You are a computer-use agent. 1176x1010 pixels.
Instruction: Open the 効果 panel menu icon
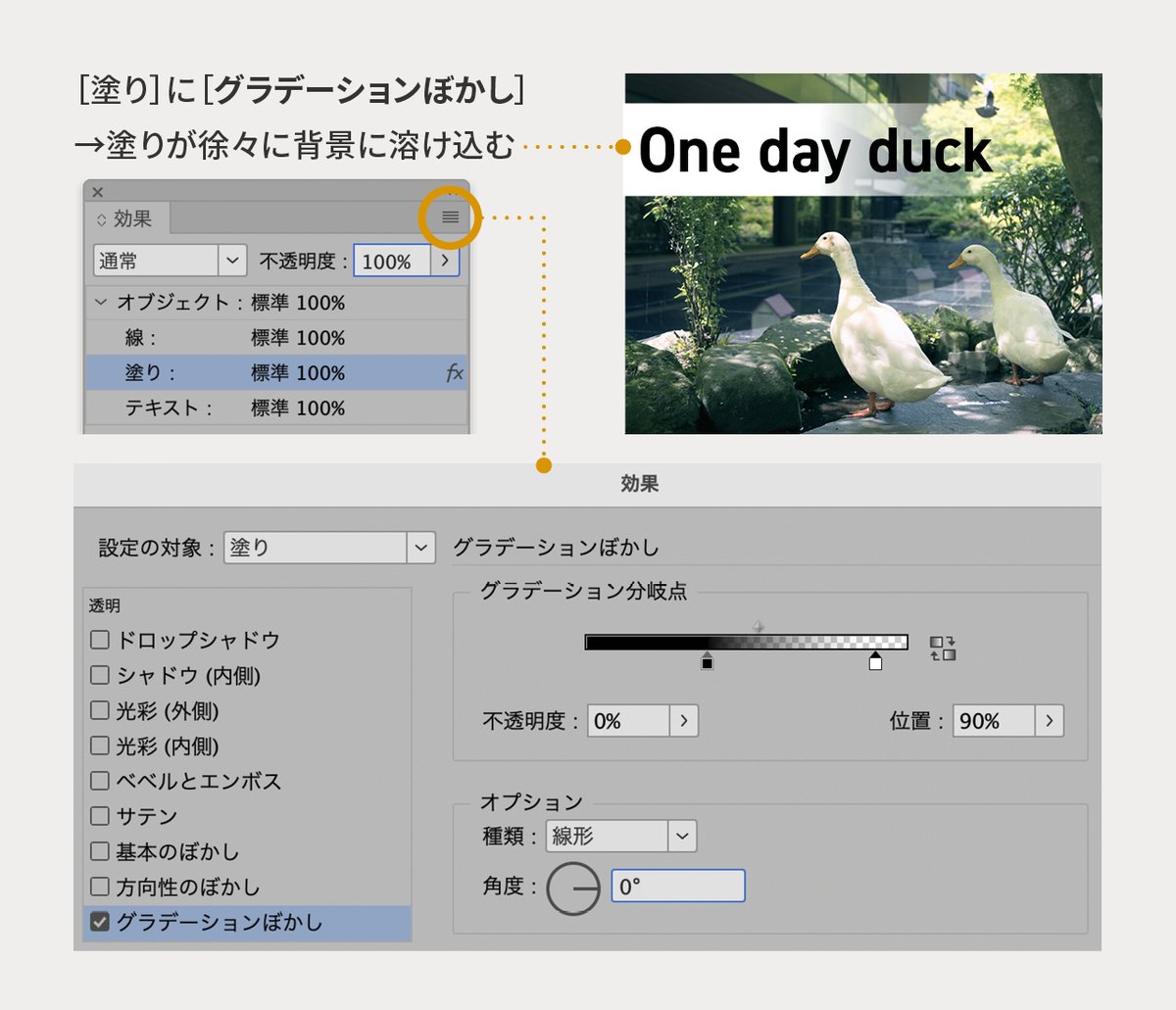(x=450, y=216)
